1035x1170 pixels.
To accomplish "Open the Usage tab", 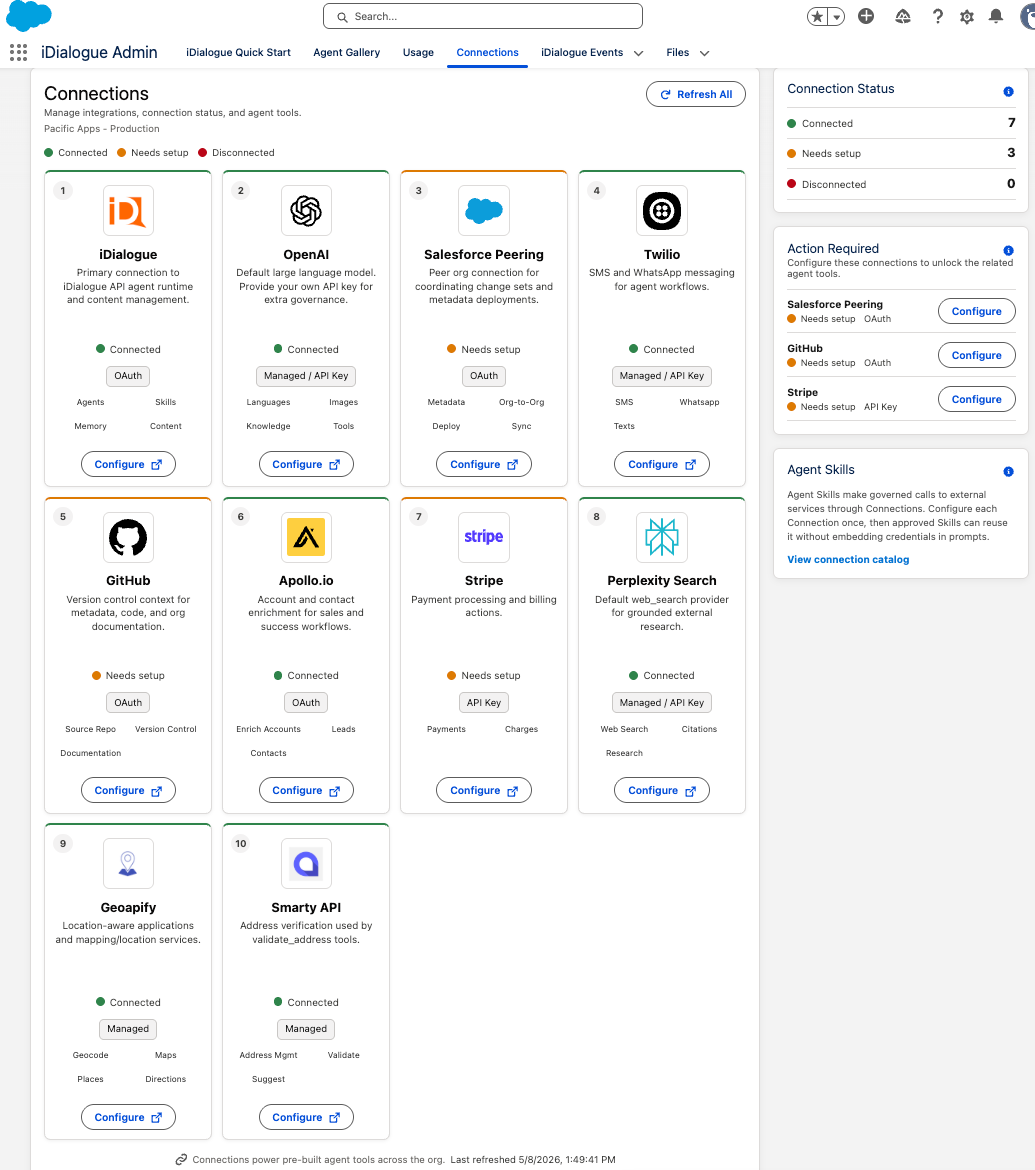I will point(418,52).
